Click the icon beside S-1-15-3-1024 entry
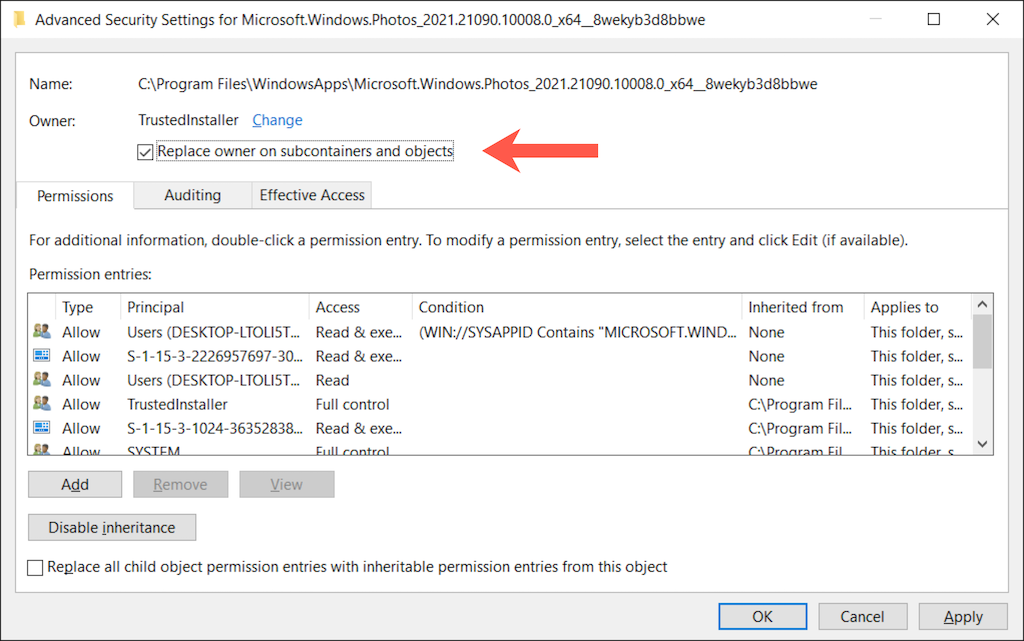Viewport: 1024px width, 641px height. coord(42,428)
